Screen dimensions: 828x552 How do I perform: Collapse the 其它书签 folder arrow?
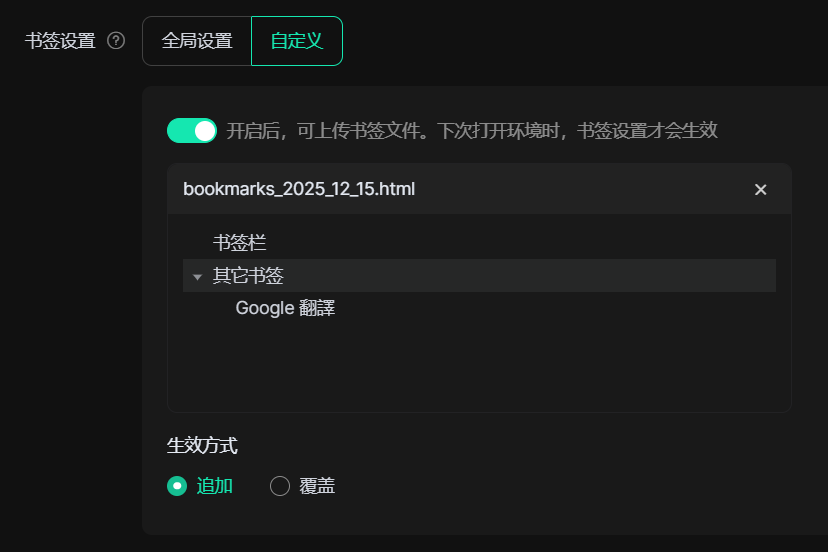[198, 277]
